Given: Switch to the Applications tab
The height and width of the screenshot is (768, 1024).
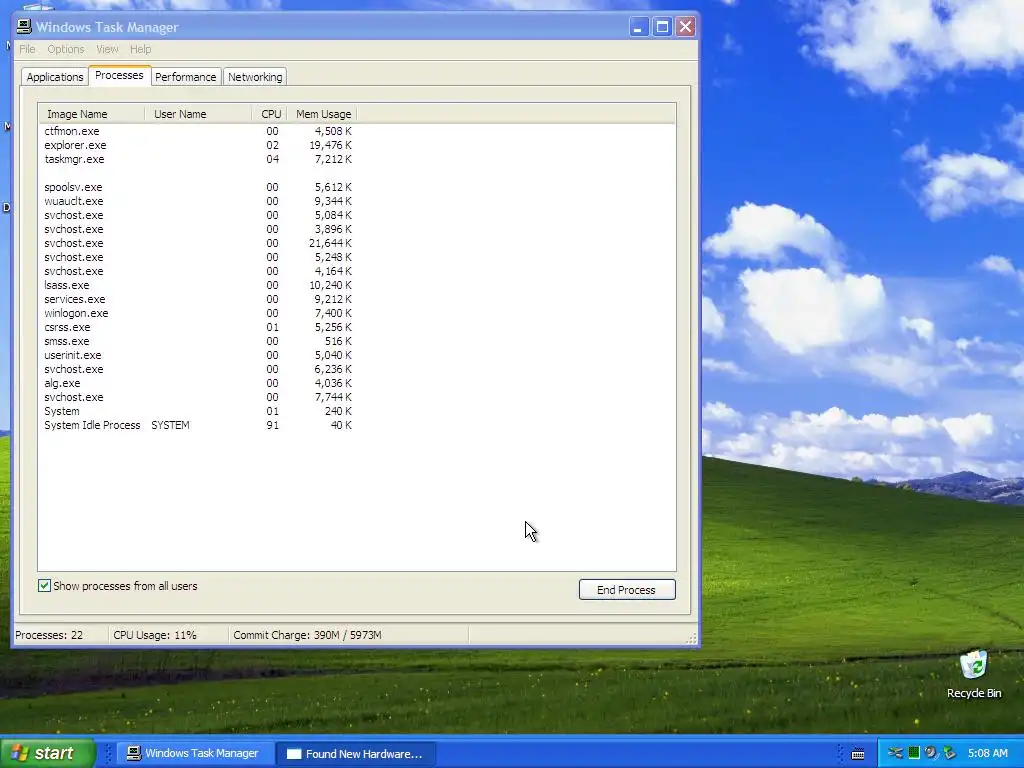Looking at the screenshot, I should click(x=55, y=77).
